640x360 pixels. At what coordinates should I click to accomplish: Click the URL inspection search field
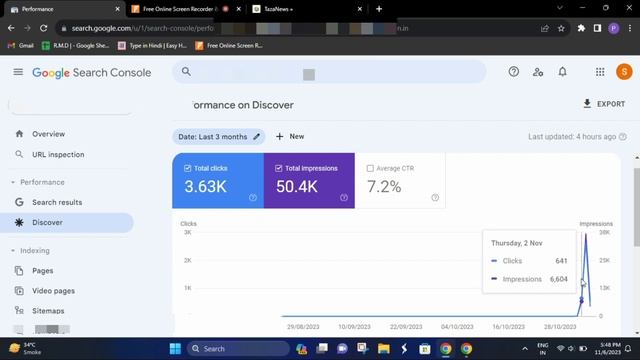[x=329, y=72]
